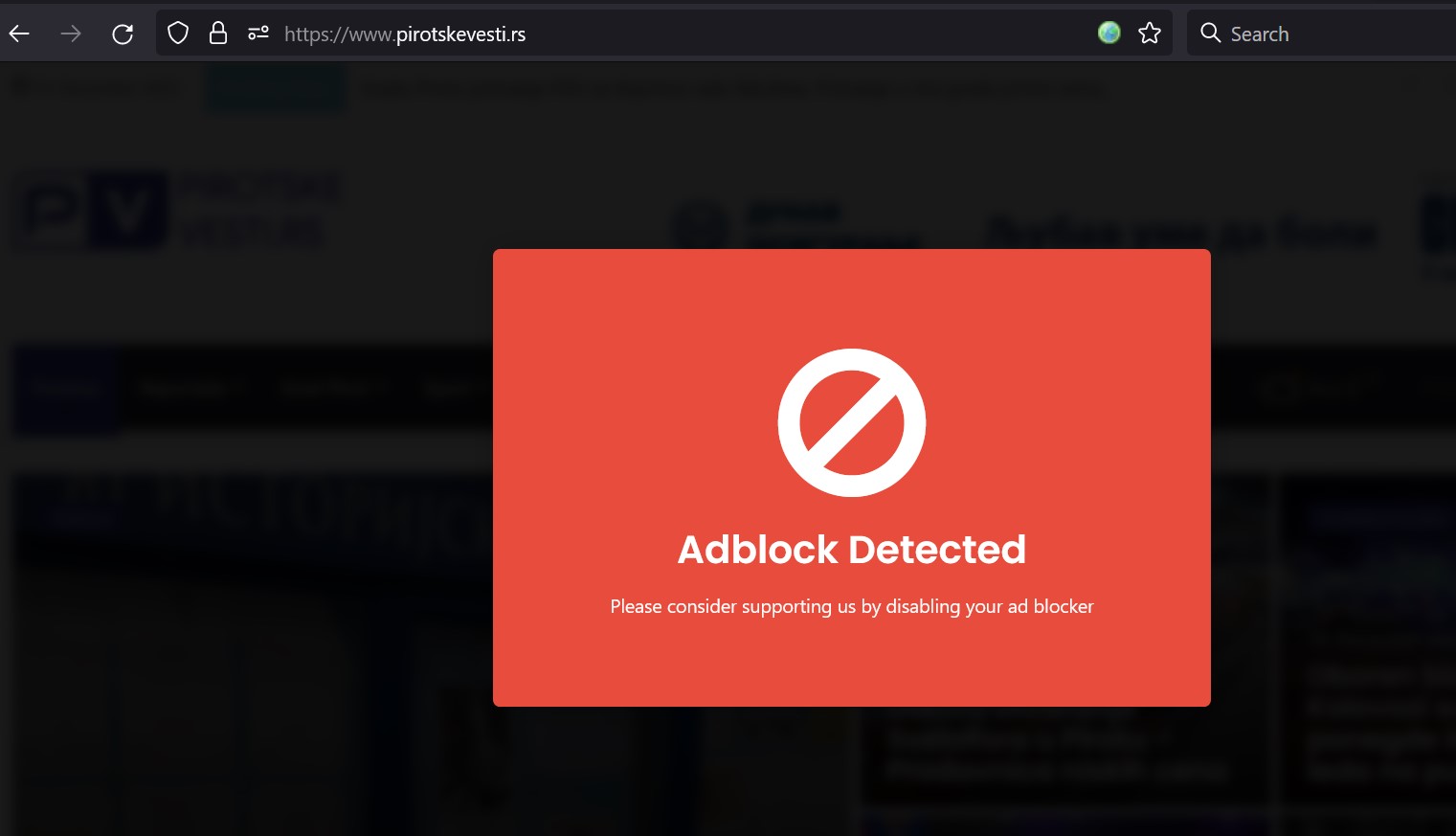Select the highlighted first navbar menu item
This screenshot has width=1456, height=836.
[65, 388]
